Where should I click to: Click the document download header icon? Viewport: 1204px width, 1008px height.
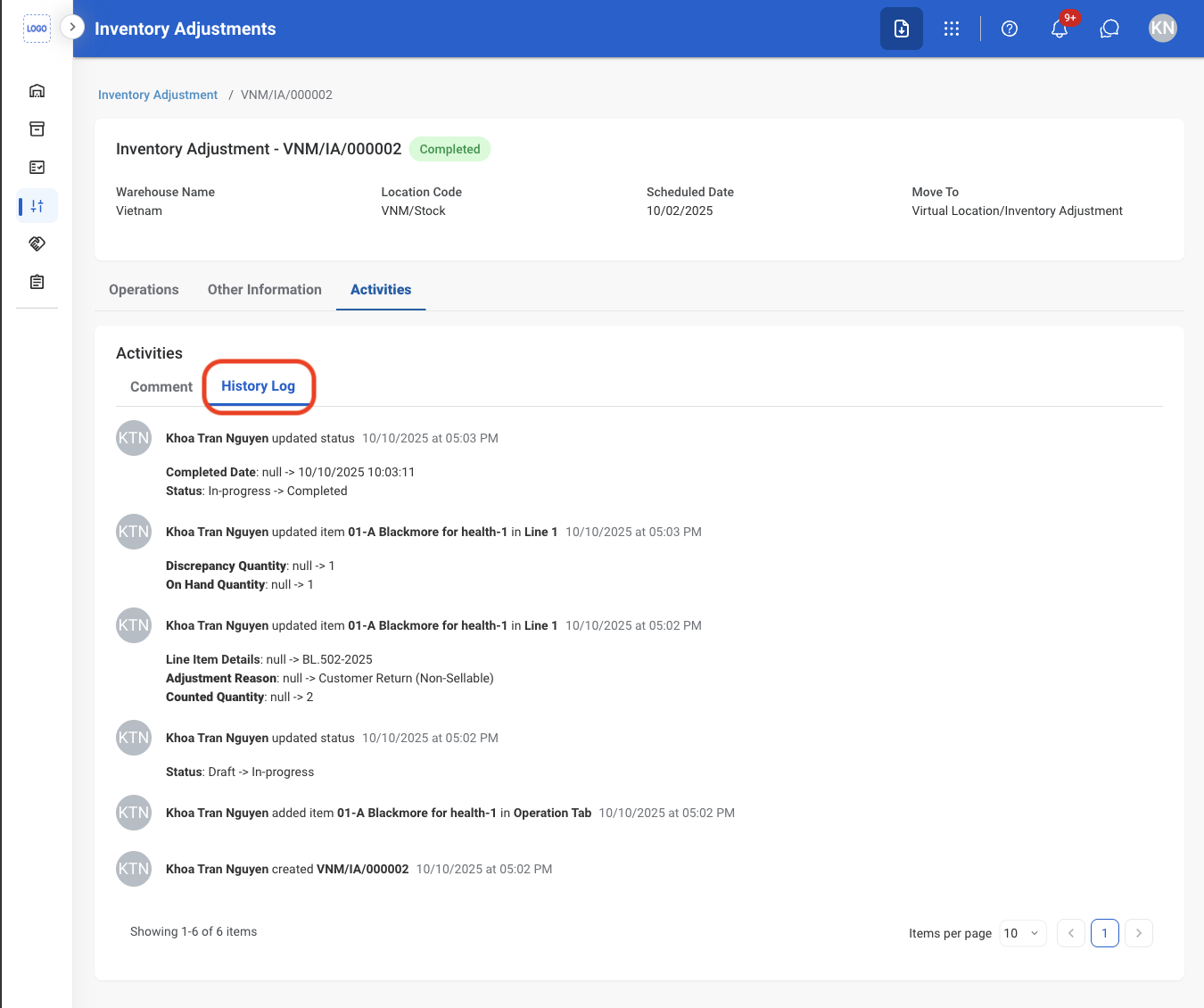[x=902, y=29]
